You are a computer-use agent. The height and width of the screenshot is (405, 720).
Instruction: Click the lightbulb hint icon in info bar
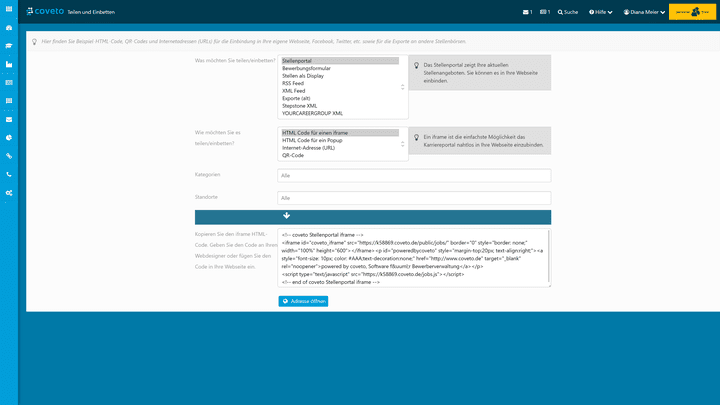pos(34,42)
